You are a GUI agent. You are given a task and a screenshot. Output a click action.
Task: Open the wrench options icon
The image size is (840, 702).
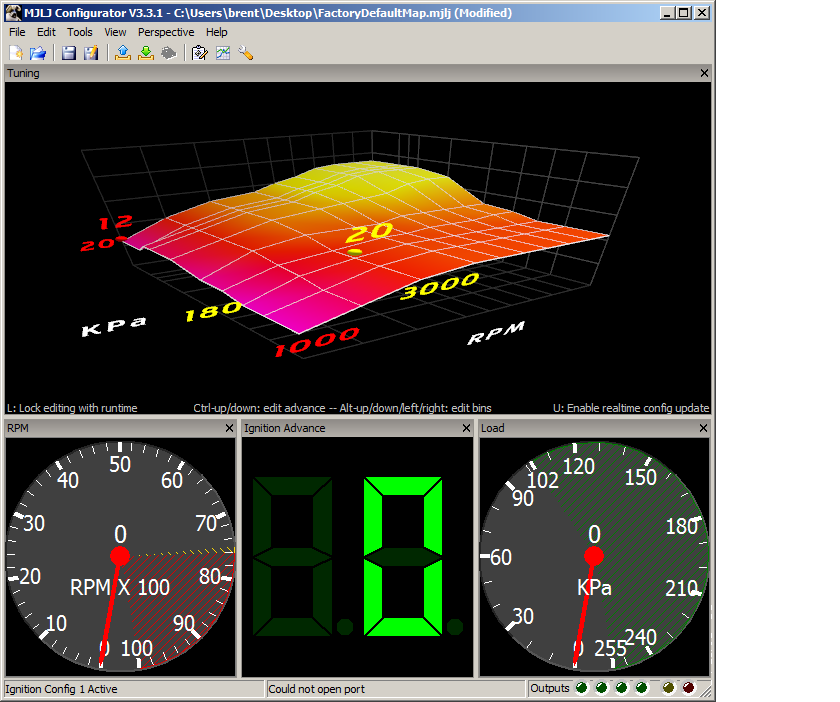point(245,53)
